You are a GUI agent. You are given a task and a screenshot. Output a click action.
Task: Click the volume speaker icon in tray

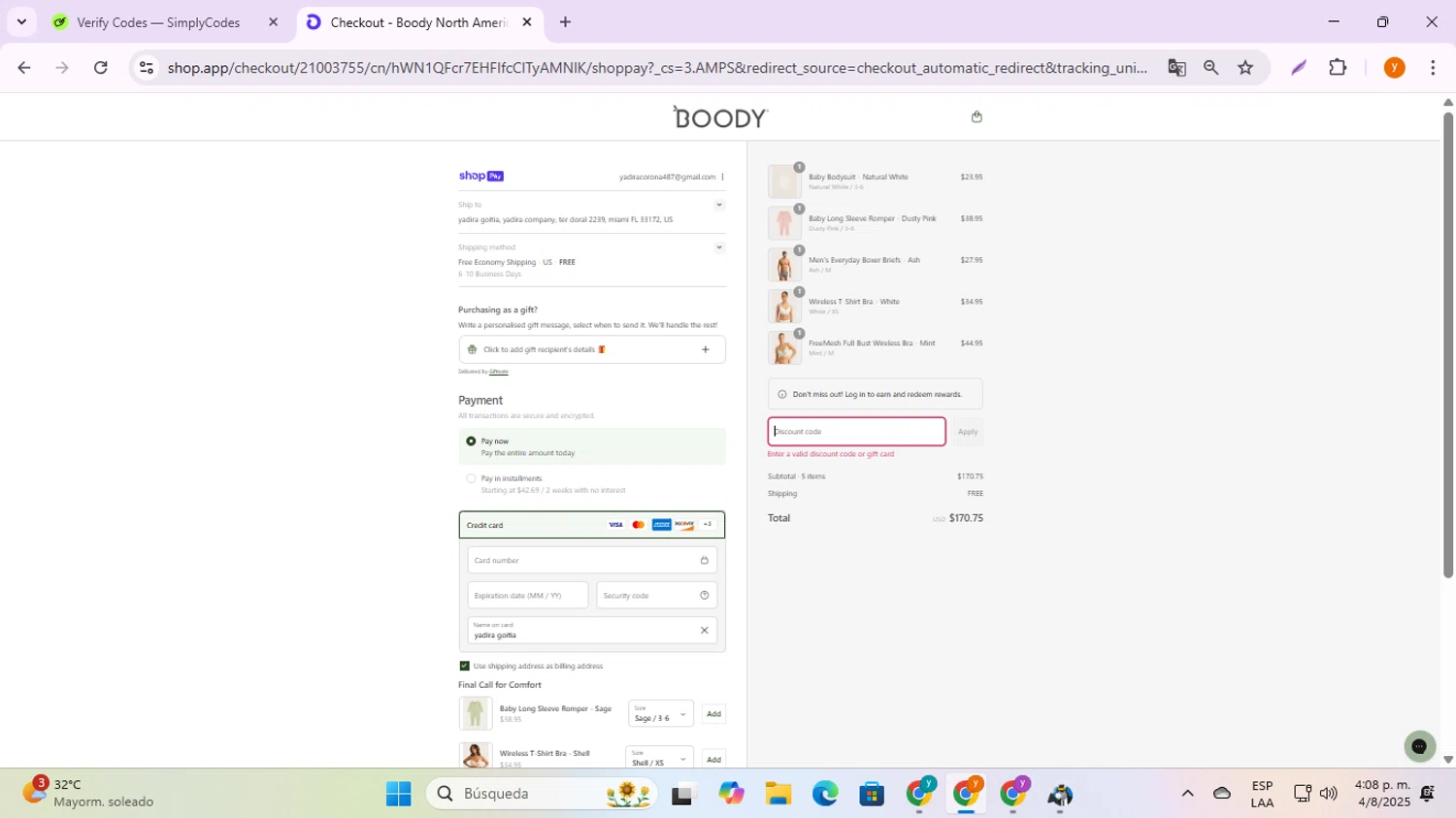[1328, 794]
